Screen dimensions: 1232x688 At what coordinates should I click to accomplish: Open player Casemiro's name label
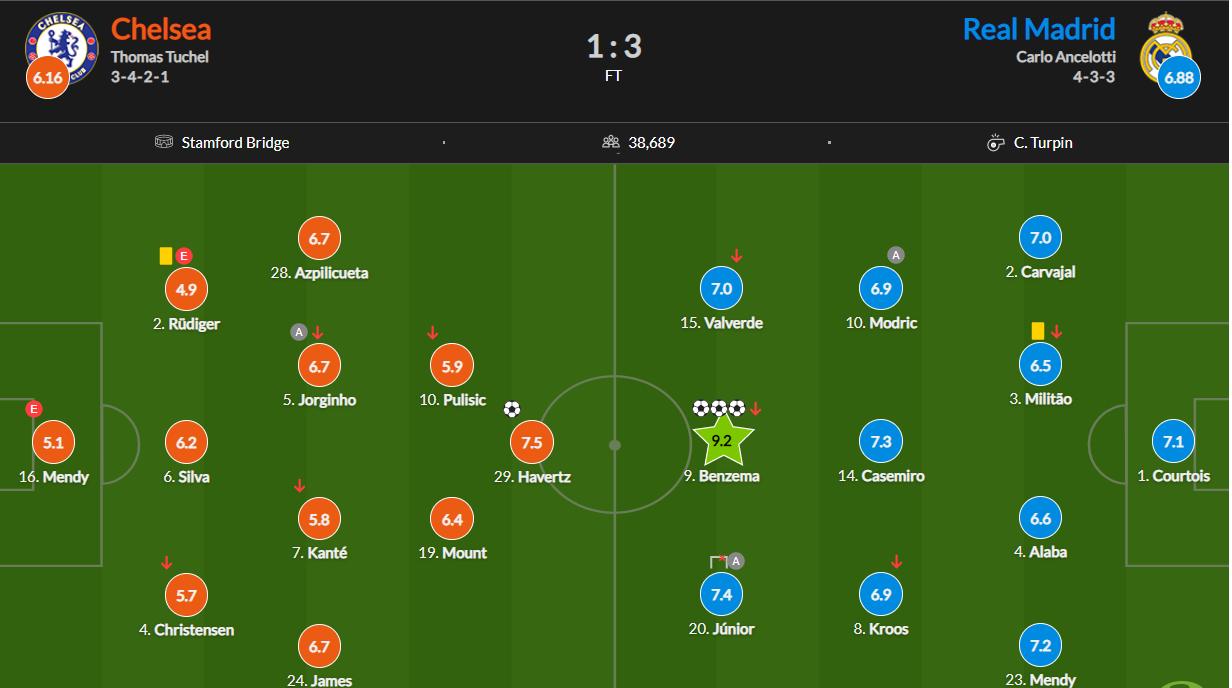coord(881,476)
